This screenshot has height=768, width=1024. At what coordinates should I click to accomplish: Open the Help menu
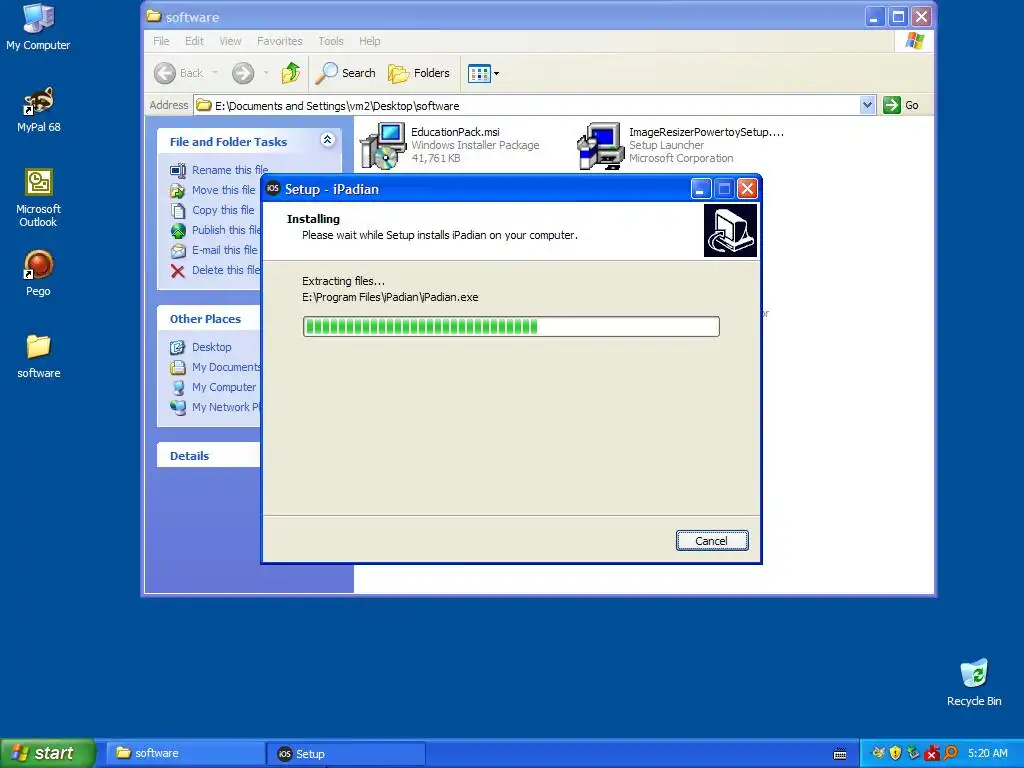pos(369,41)
